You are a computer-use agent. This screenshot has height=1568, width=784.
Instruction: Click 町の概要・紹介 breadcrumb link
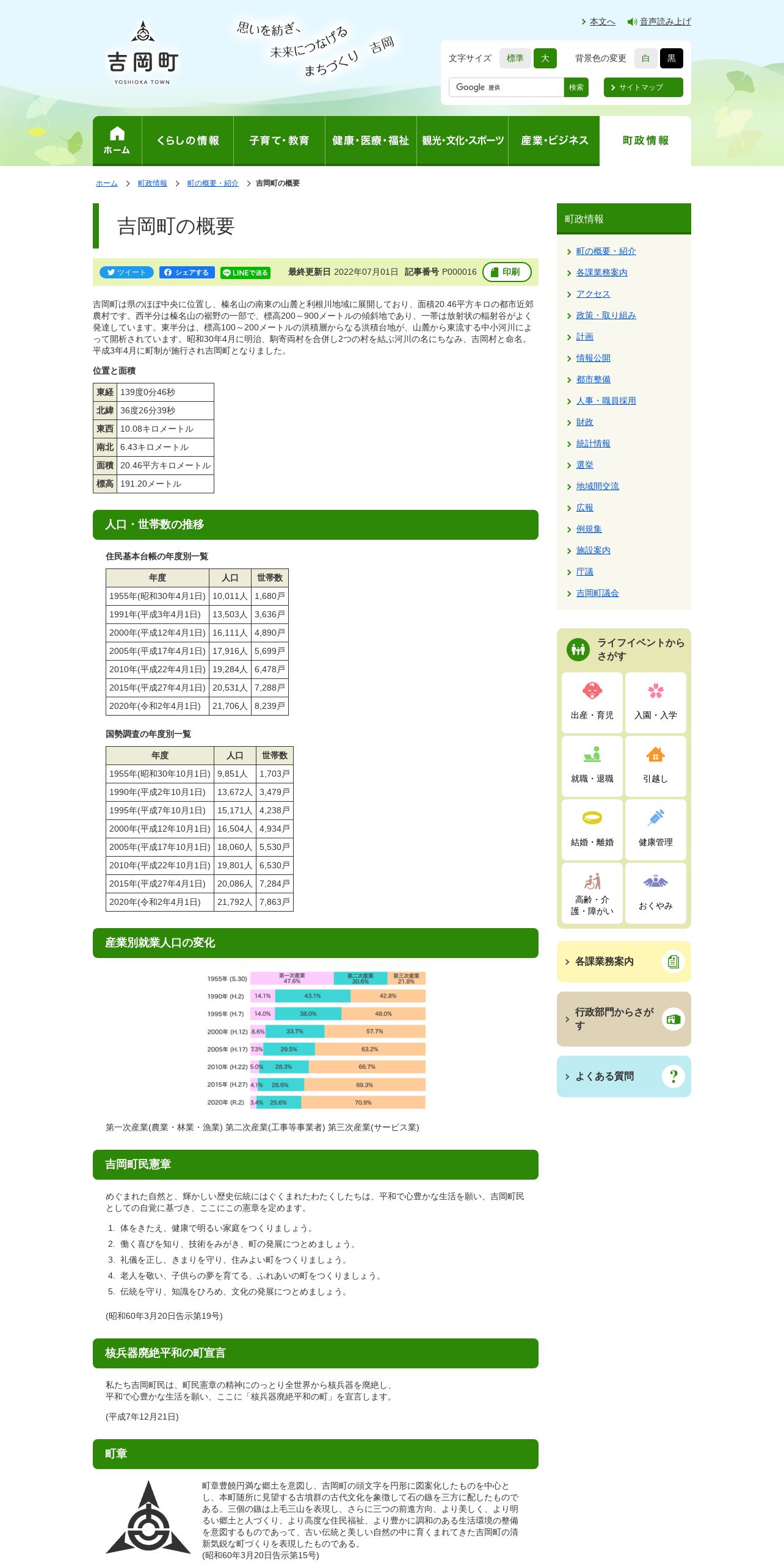[x=212, y=183]
